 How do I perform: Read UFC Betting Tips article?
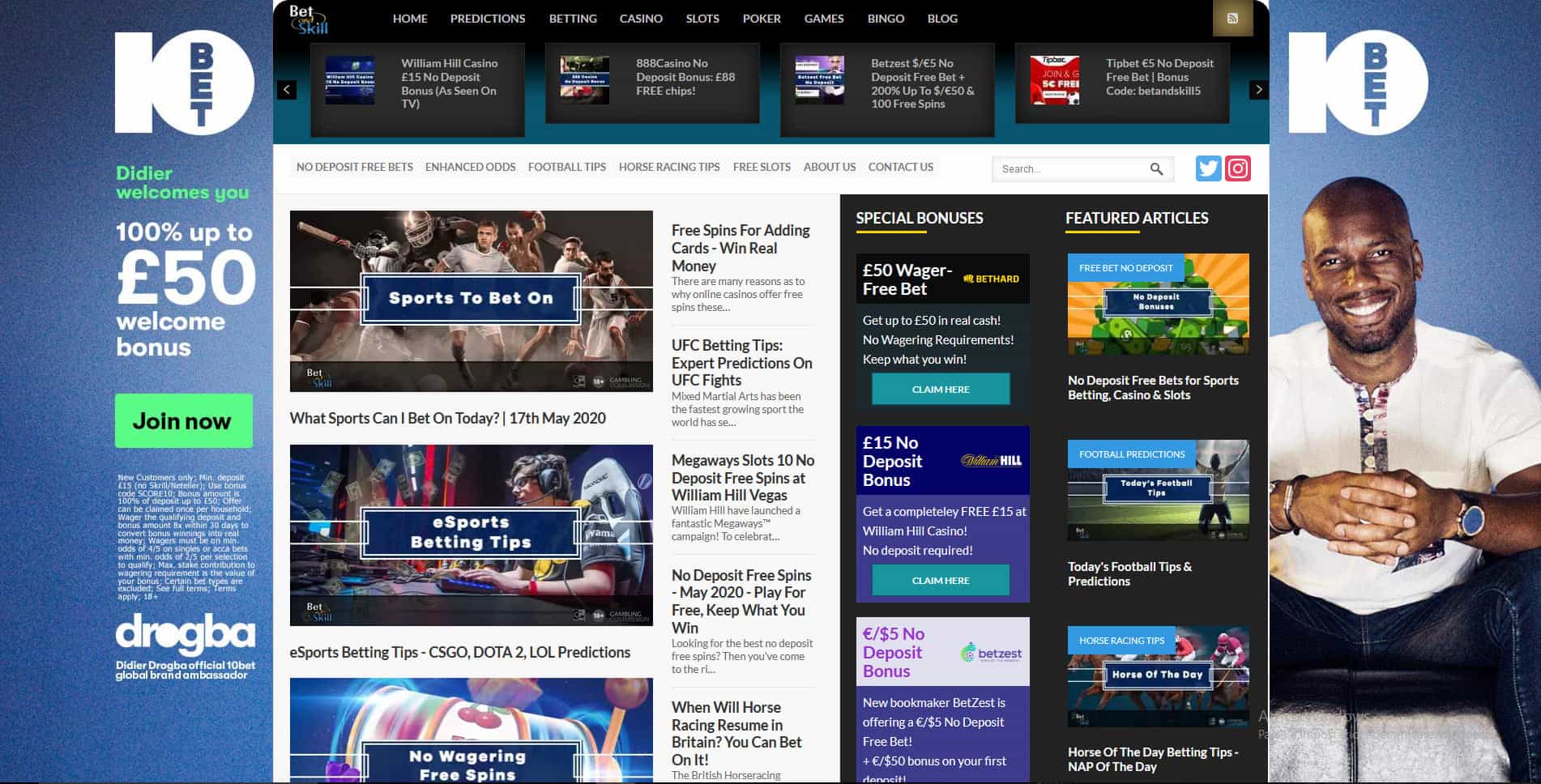tap(742, 363)
